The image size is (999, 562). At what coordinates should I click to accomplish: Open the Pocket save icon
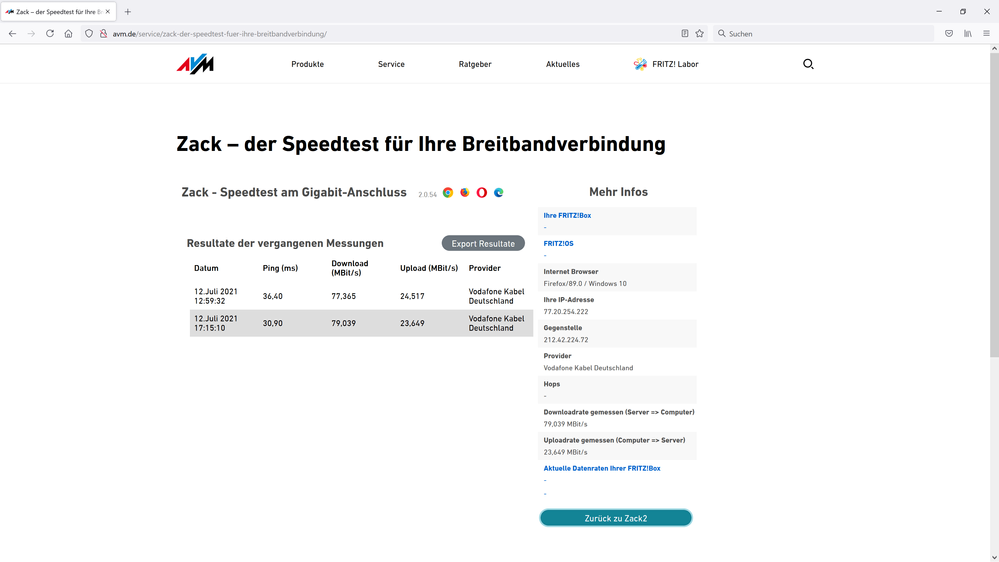[x=949, y=34]
